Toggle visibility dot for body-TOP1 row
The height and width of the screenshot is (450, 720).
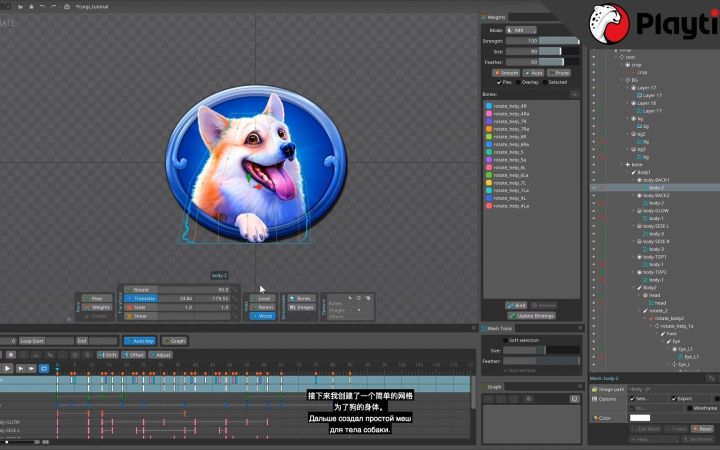(593, 257)
